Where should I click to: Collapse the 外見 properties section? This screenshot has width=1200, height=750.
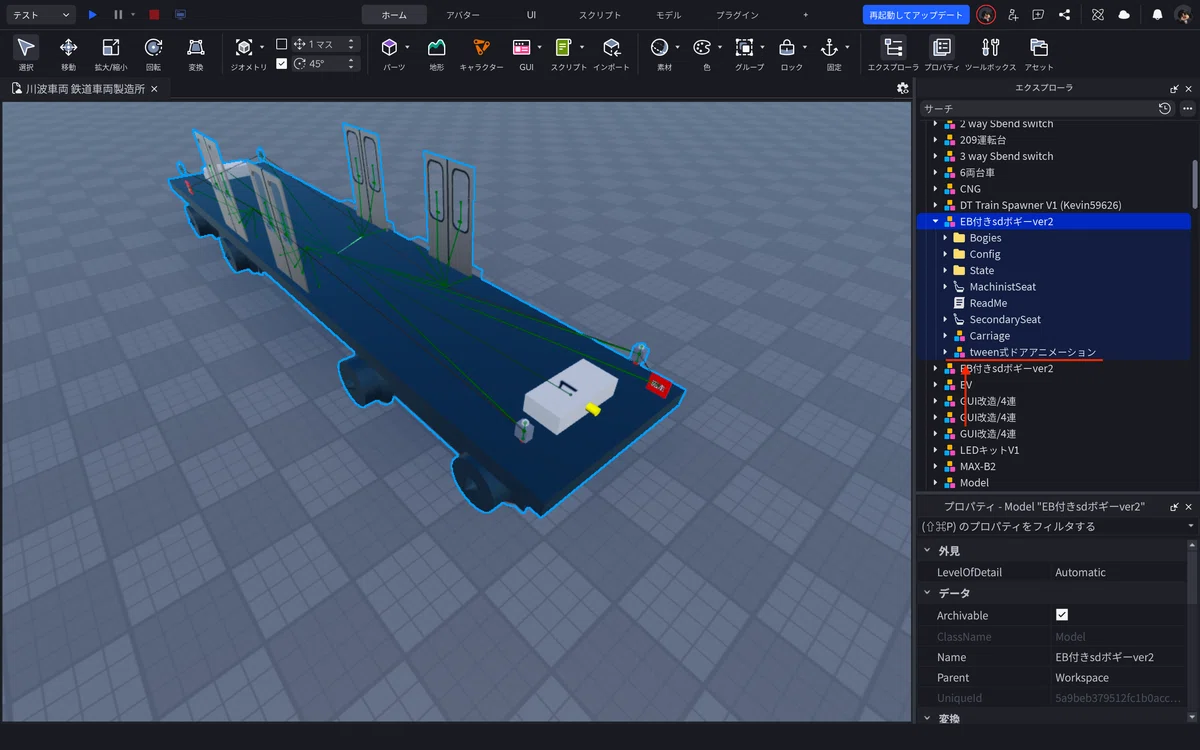click(x=927, y=551)
